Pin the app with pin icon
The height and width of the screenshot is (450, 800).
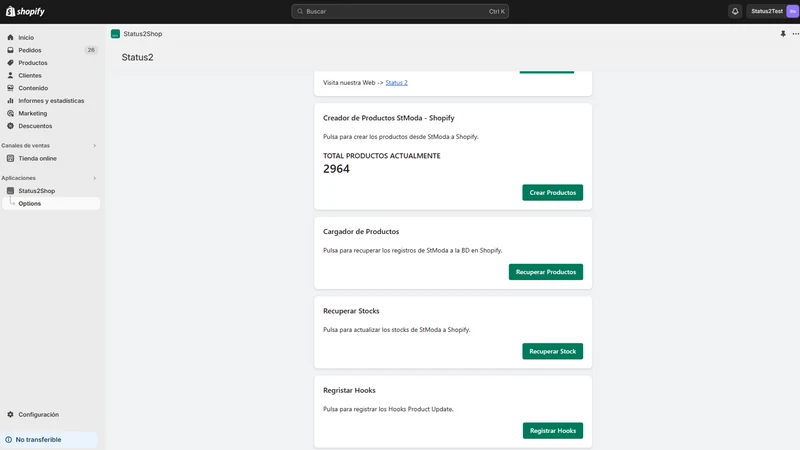[783, 34]
